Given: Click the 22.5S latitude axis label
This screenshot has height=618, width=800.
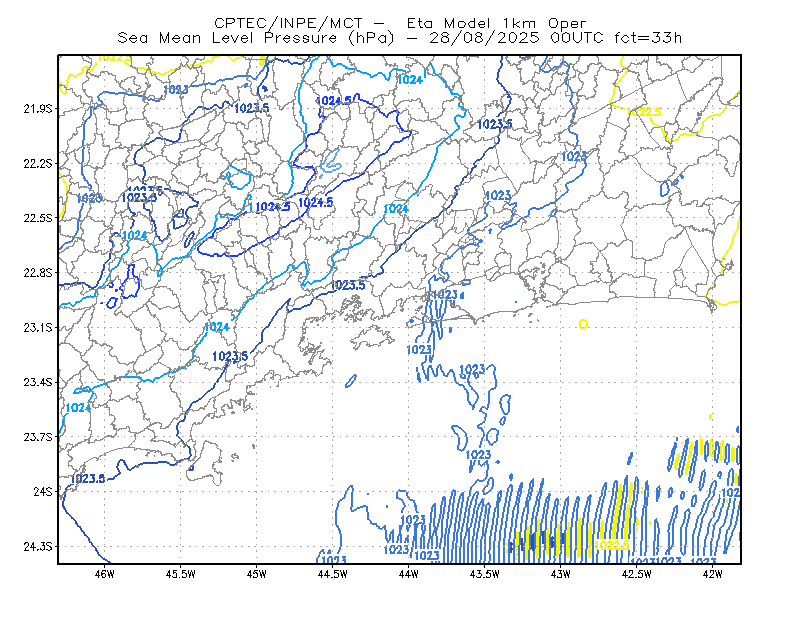Looking at the screenshot, I should (x=38, y=218).
